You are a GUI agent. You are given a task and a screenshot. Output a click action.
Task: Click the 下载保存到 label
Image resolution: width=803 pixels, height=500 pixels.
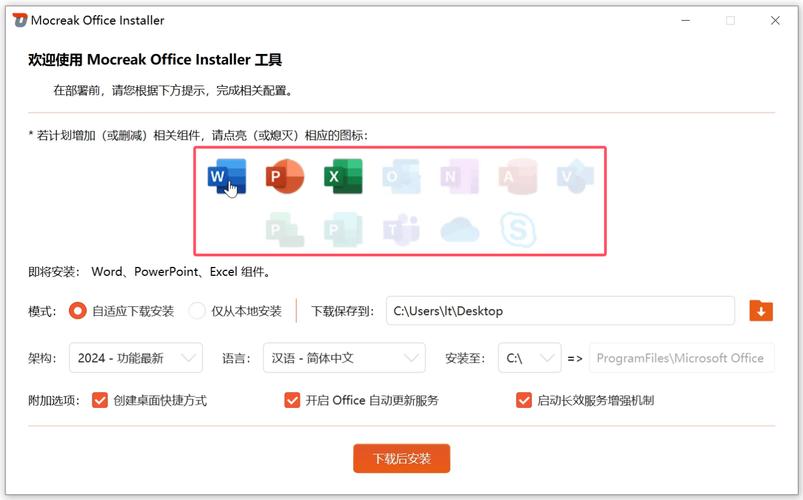[343, 311]
